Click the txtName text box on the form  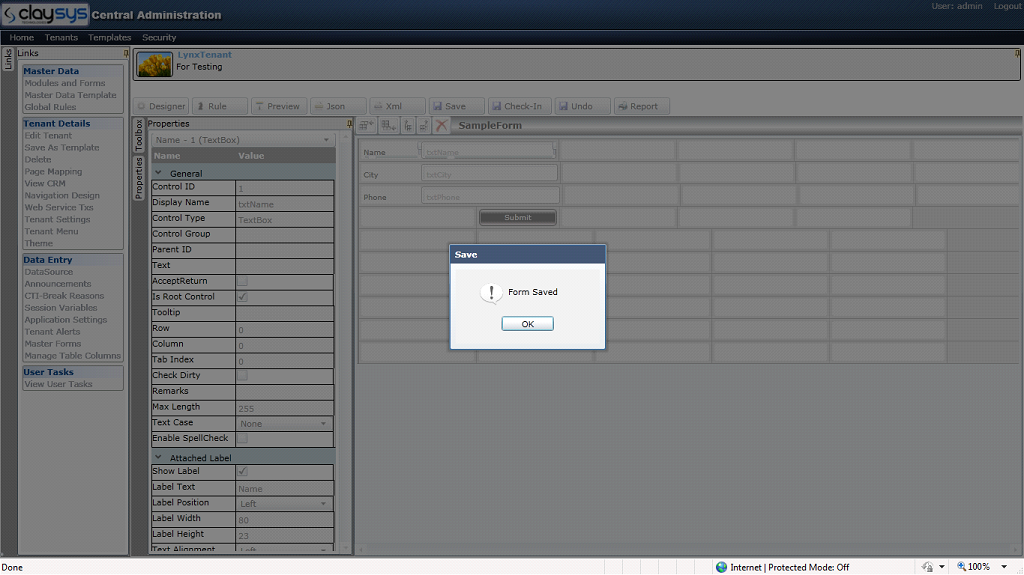coord(488,152)
